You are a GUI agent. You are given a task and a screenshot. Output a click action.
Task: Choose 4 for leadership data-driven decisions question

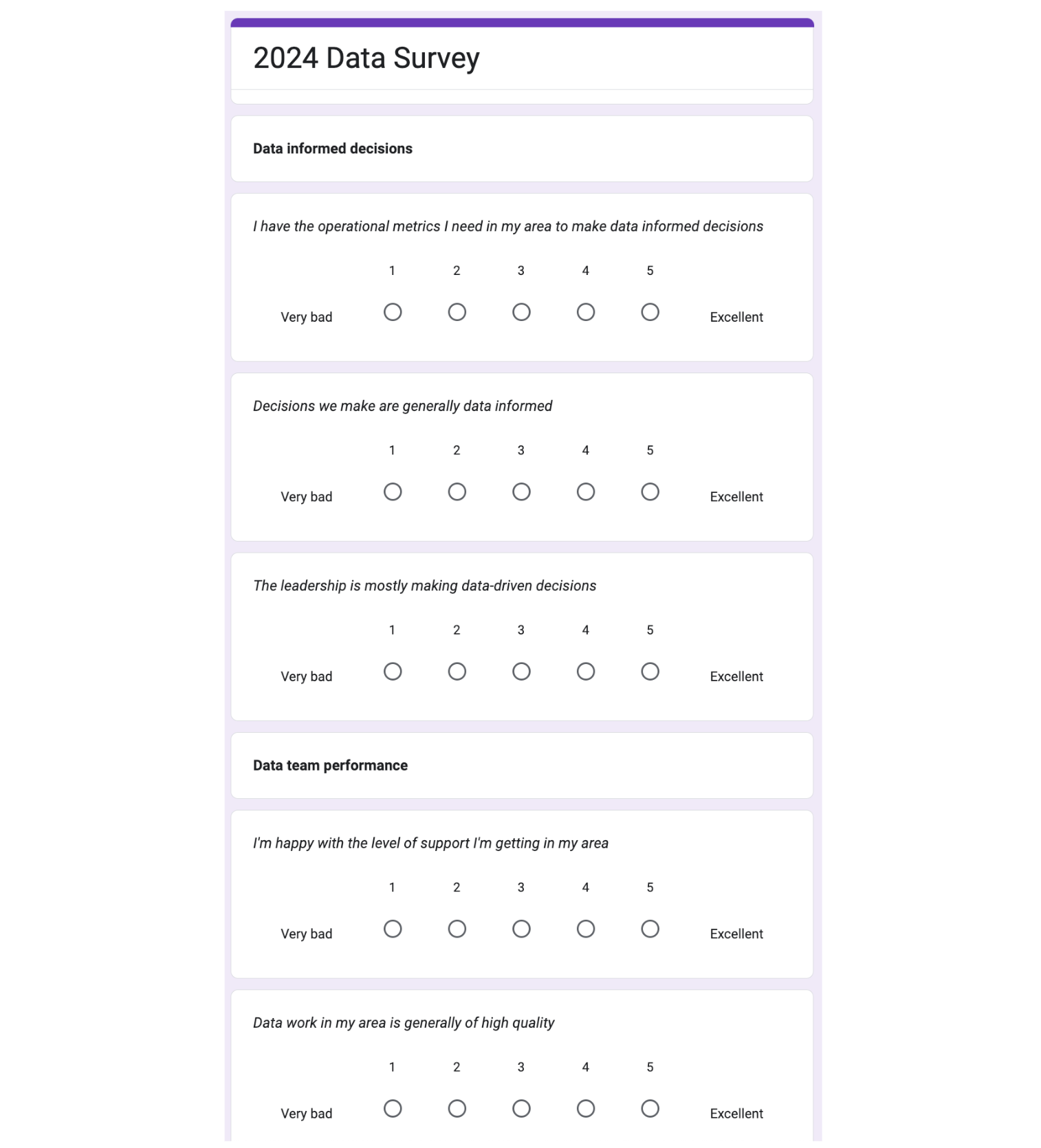[586, 672]
